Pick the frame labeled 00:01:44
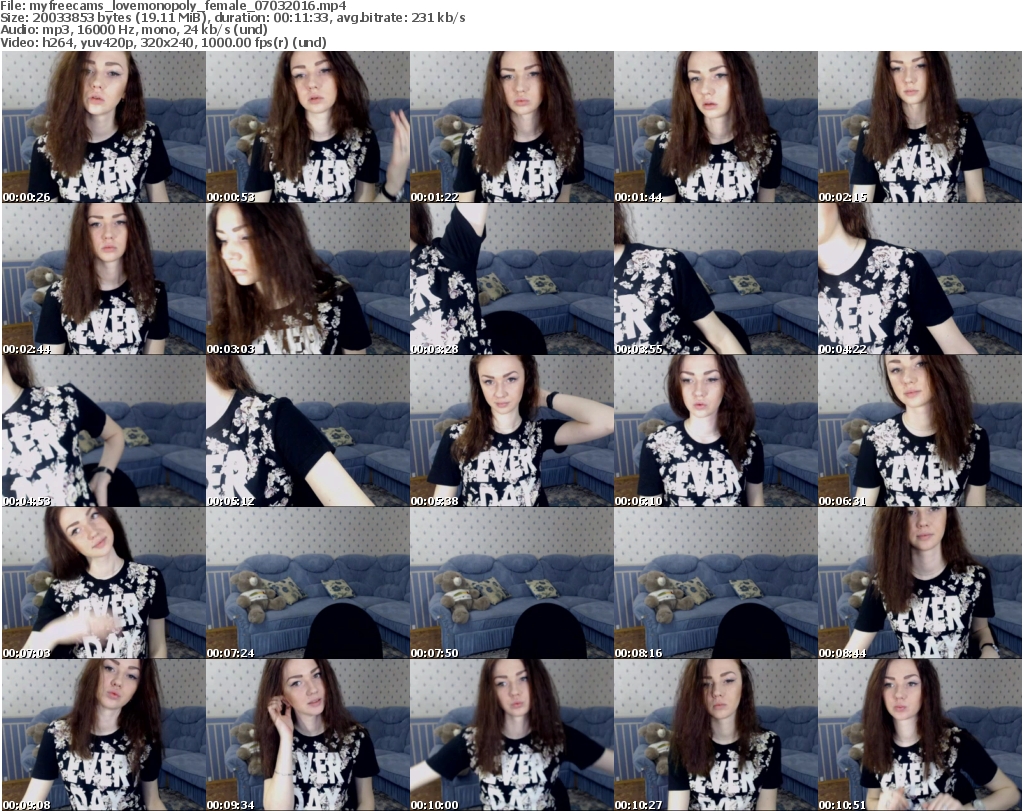Screen dimensions: 1024x811 coord(715,127)
